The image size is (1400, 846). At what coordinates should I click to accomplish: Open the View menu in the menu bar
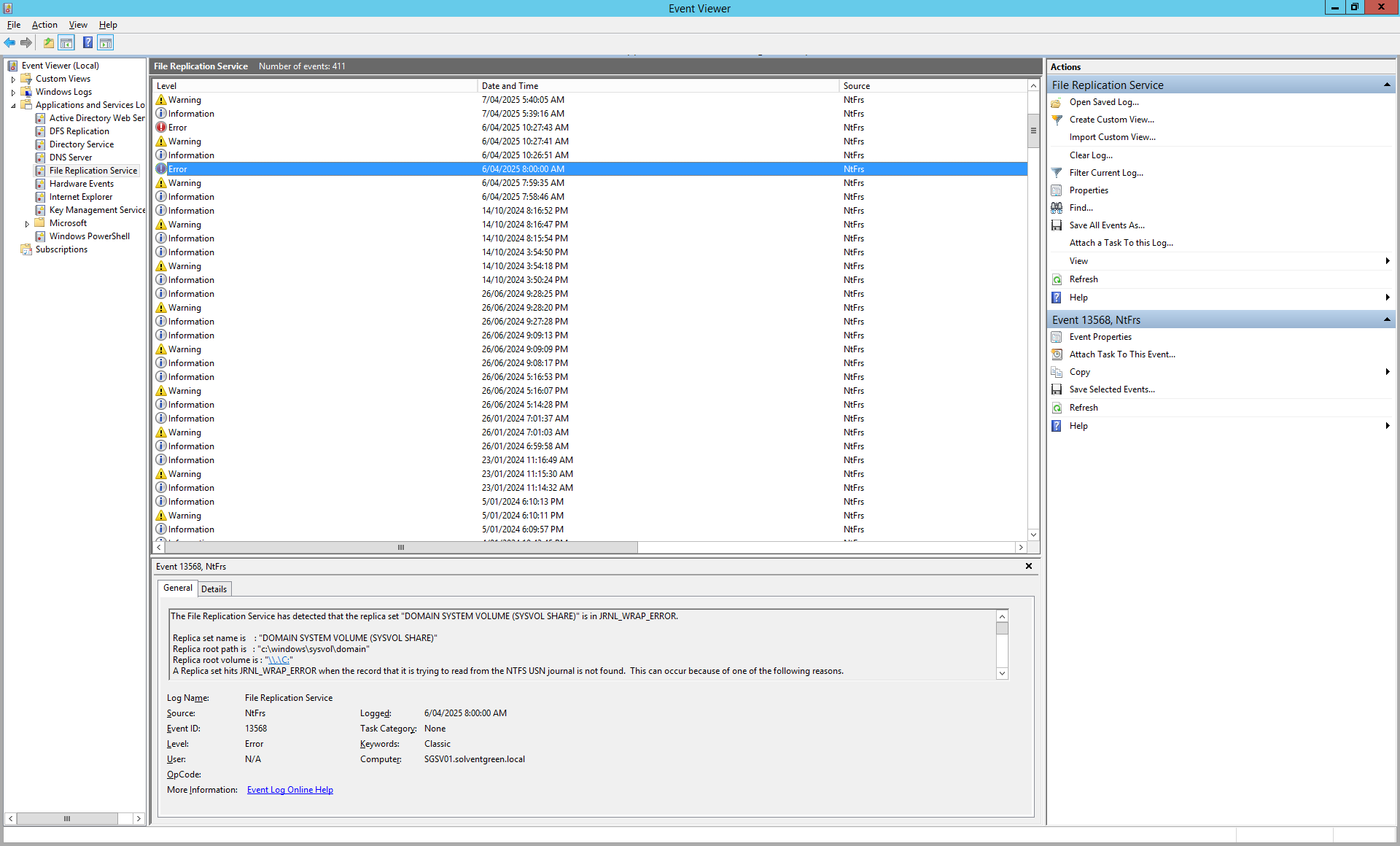coord(78,25)
